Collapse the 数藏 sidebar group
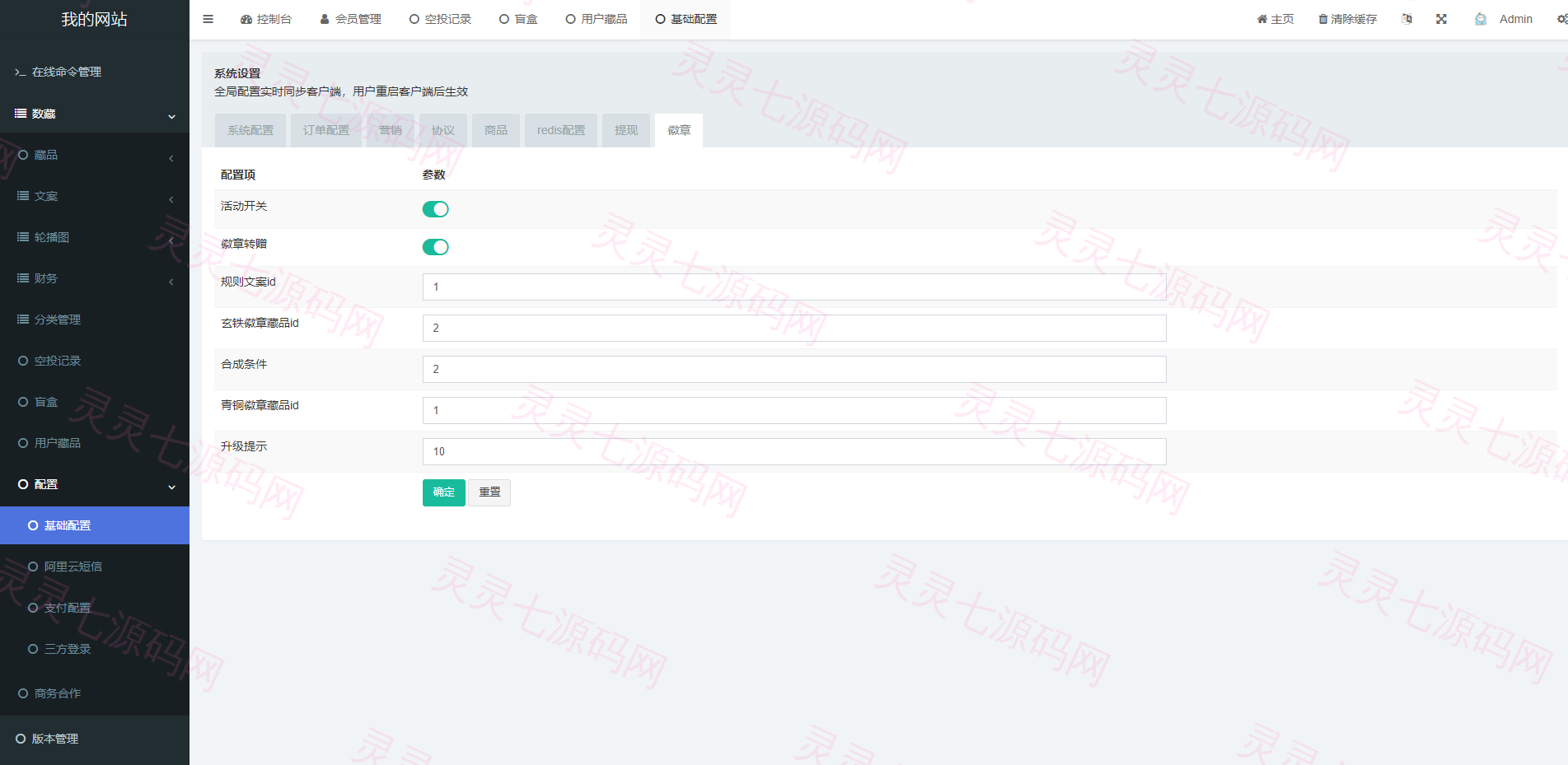Screen dimensions: 1568x765 (x=95, y=114)
